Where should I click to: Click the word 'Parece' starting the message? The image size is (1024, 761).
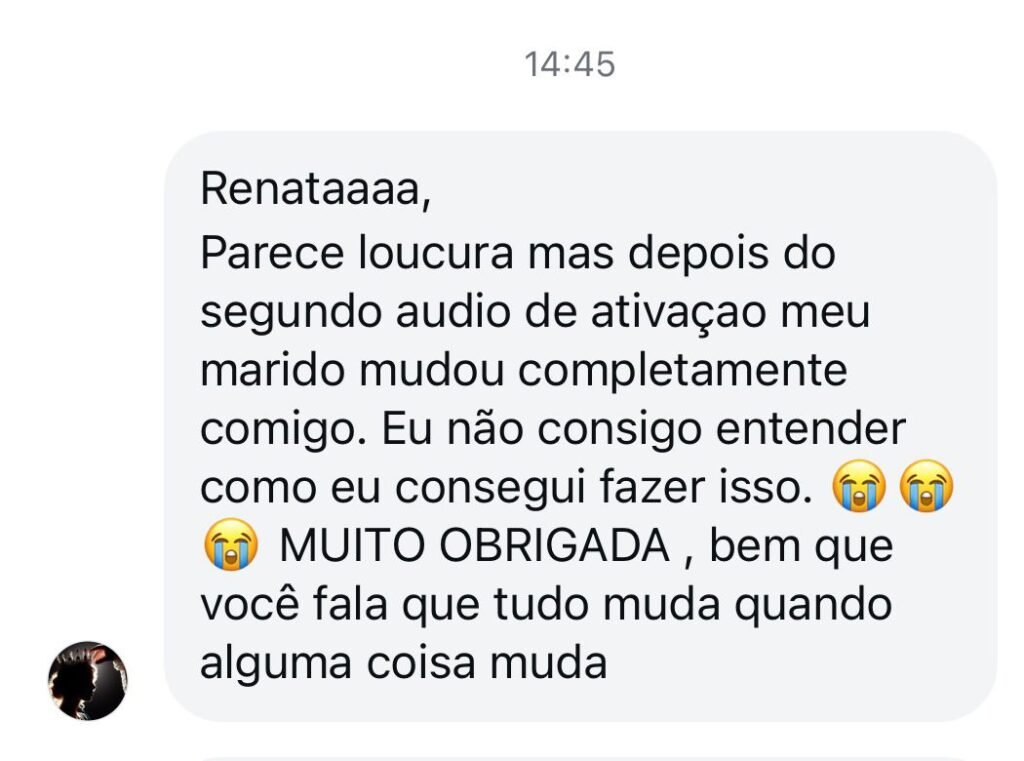(x=269, y=253)
